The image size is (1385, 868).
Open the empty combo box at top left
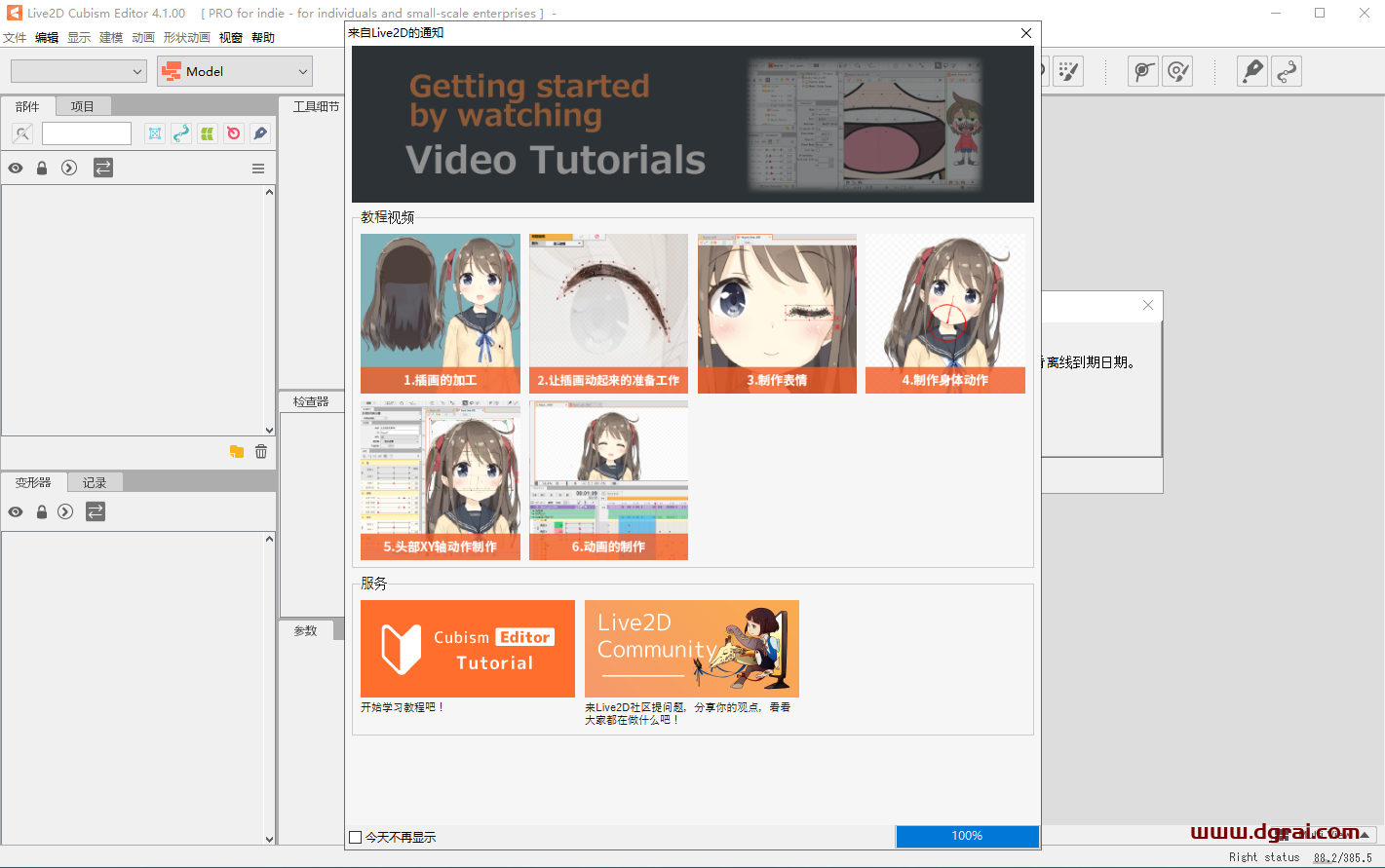click(78, 71)
